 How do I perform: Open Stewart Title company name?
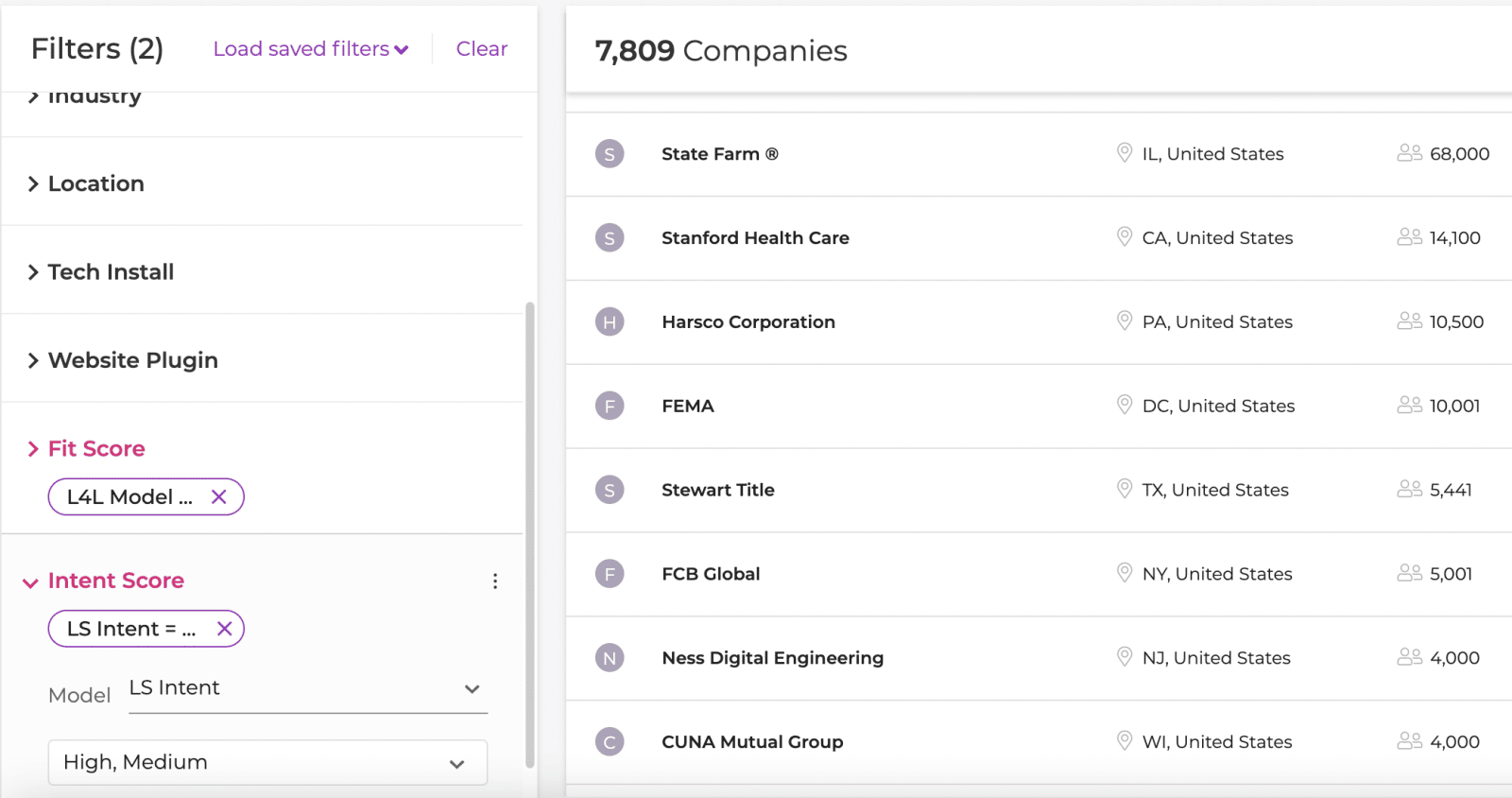click(x=718, y=490)
